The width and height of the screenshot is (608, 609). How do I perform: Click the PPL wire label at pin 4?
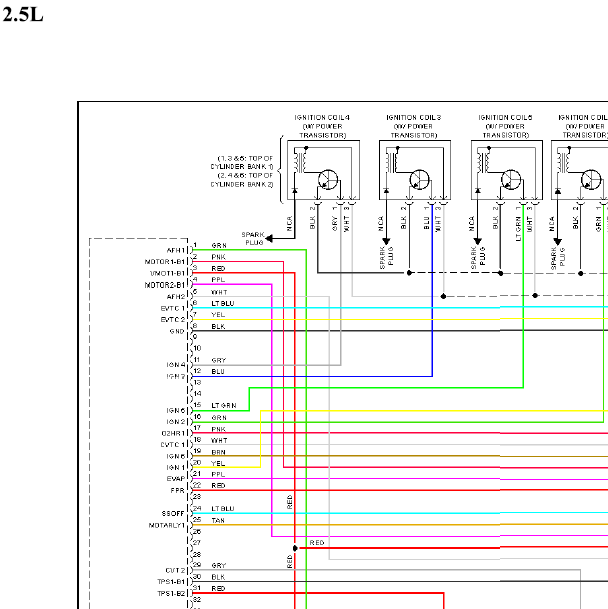[218, 280]
